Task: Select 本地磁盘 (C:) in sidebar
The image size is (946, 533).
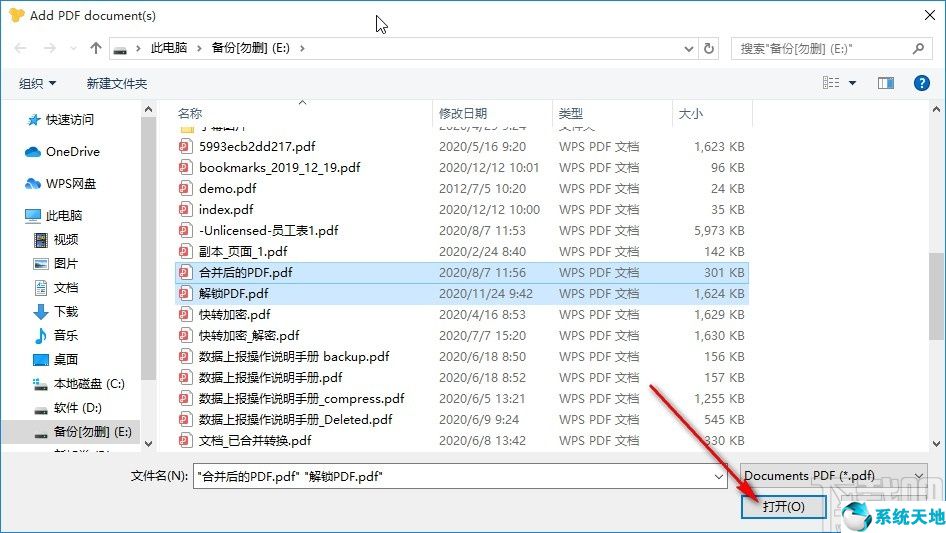Action: [x=78, y=384]
